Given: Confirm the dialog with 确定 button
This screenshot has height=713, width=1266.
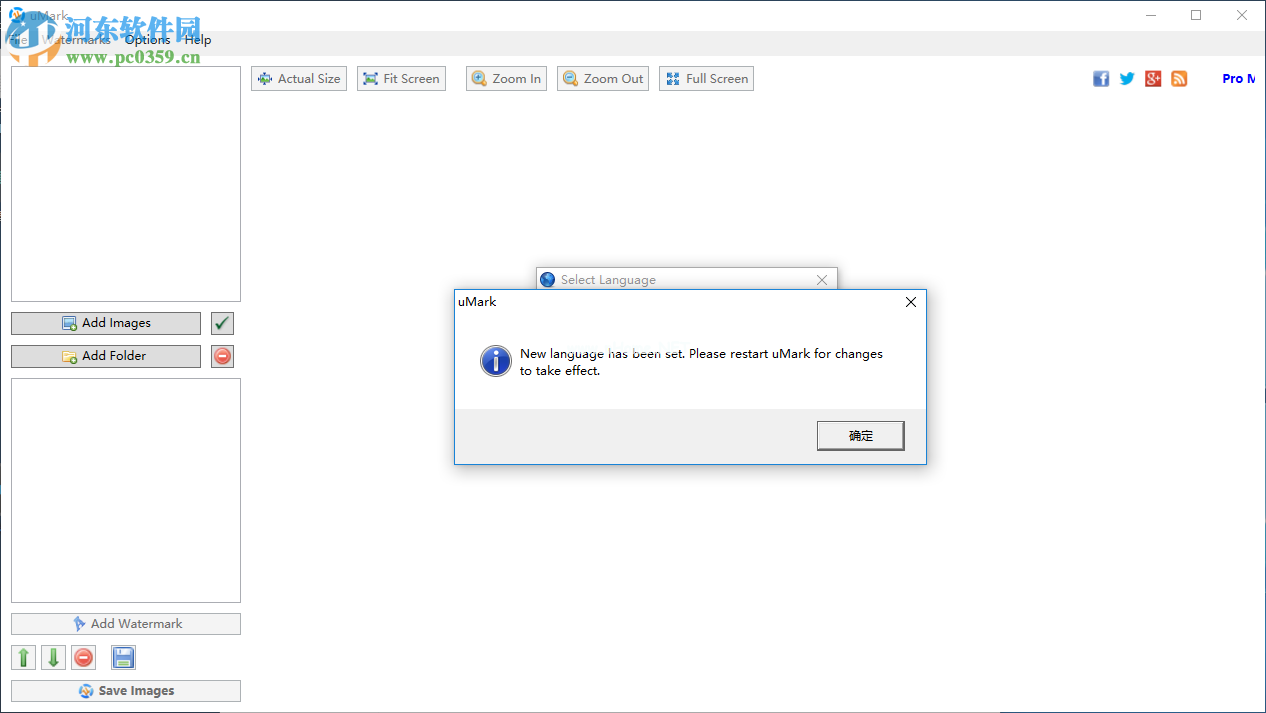Looking at the screenshot, I should coord(860,435).
